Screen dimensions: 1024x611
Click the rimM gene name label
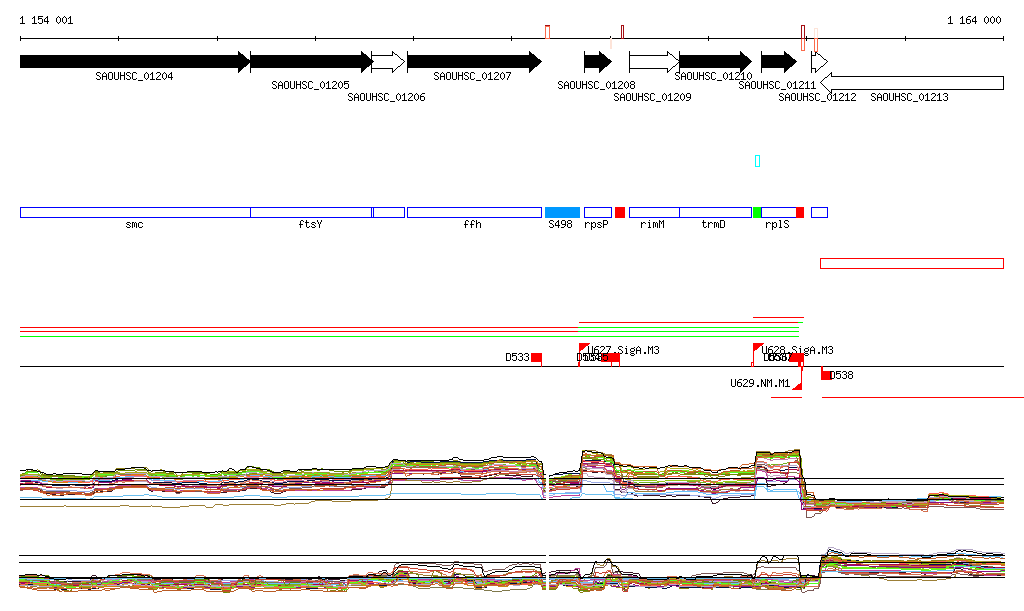pyautogui.click(x=652, y=225)
